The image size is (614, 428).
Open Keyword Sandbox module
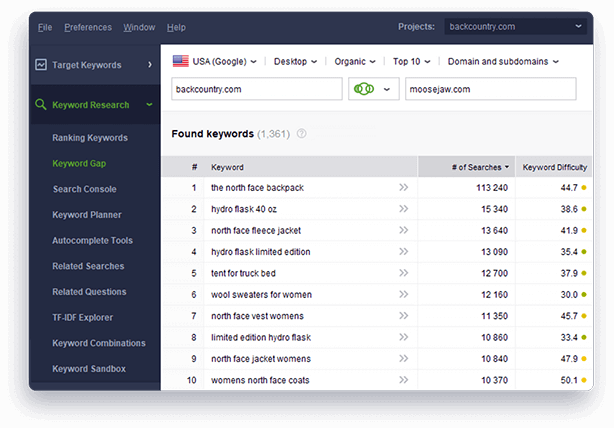(89, 369)
